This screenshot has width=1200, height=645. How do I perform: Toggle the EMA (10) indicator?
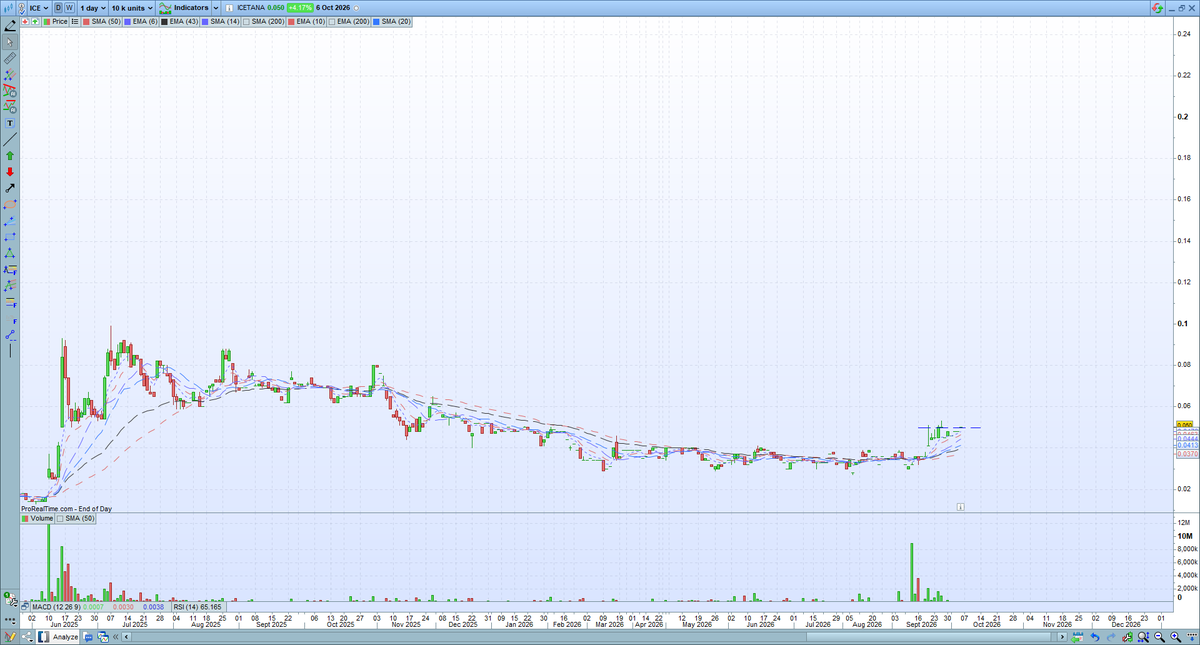(x=306, y=21)
